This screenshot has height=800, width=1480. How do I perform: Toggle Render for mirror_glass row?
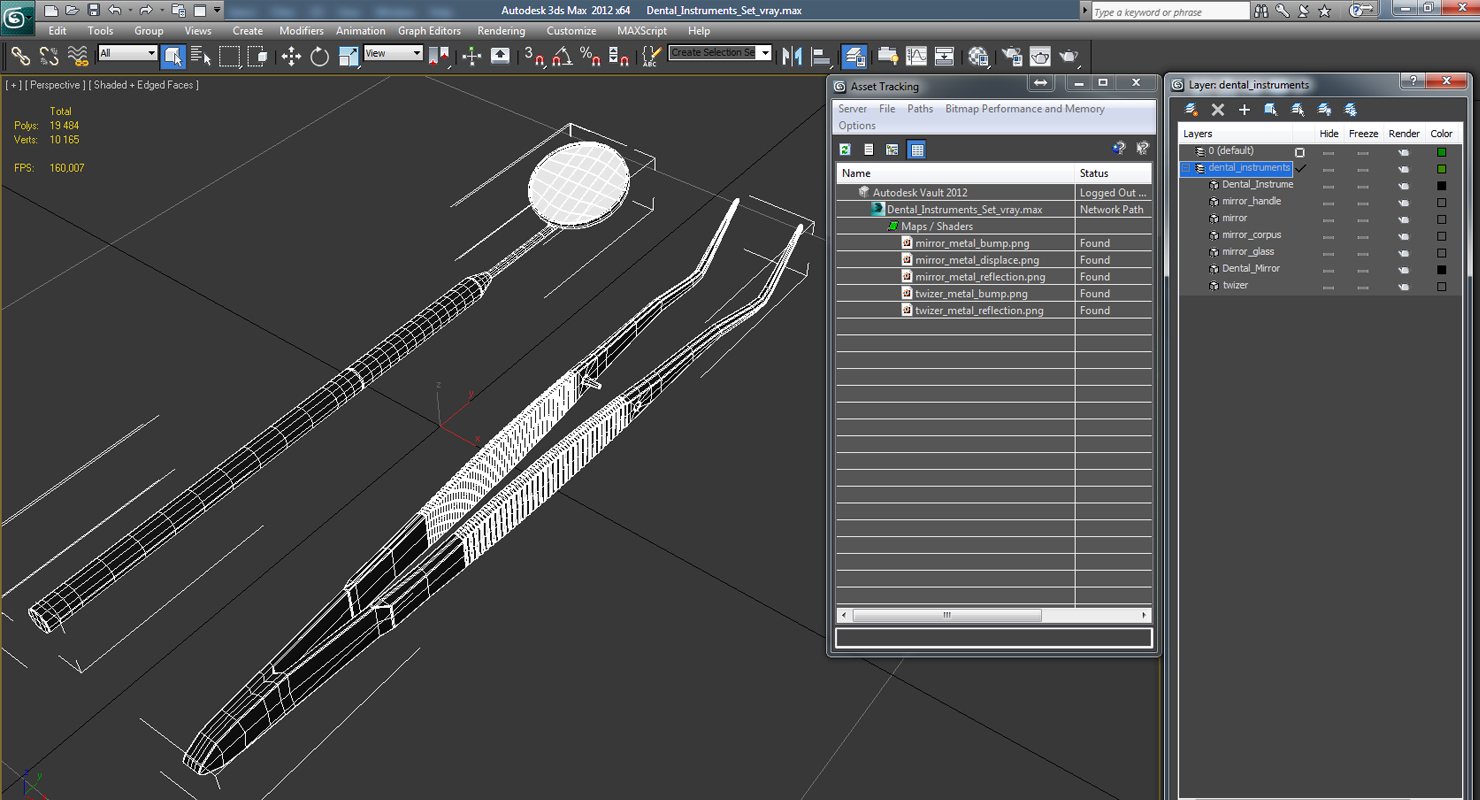click(1403, 252)
